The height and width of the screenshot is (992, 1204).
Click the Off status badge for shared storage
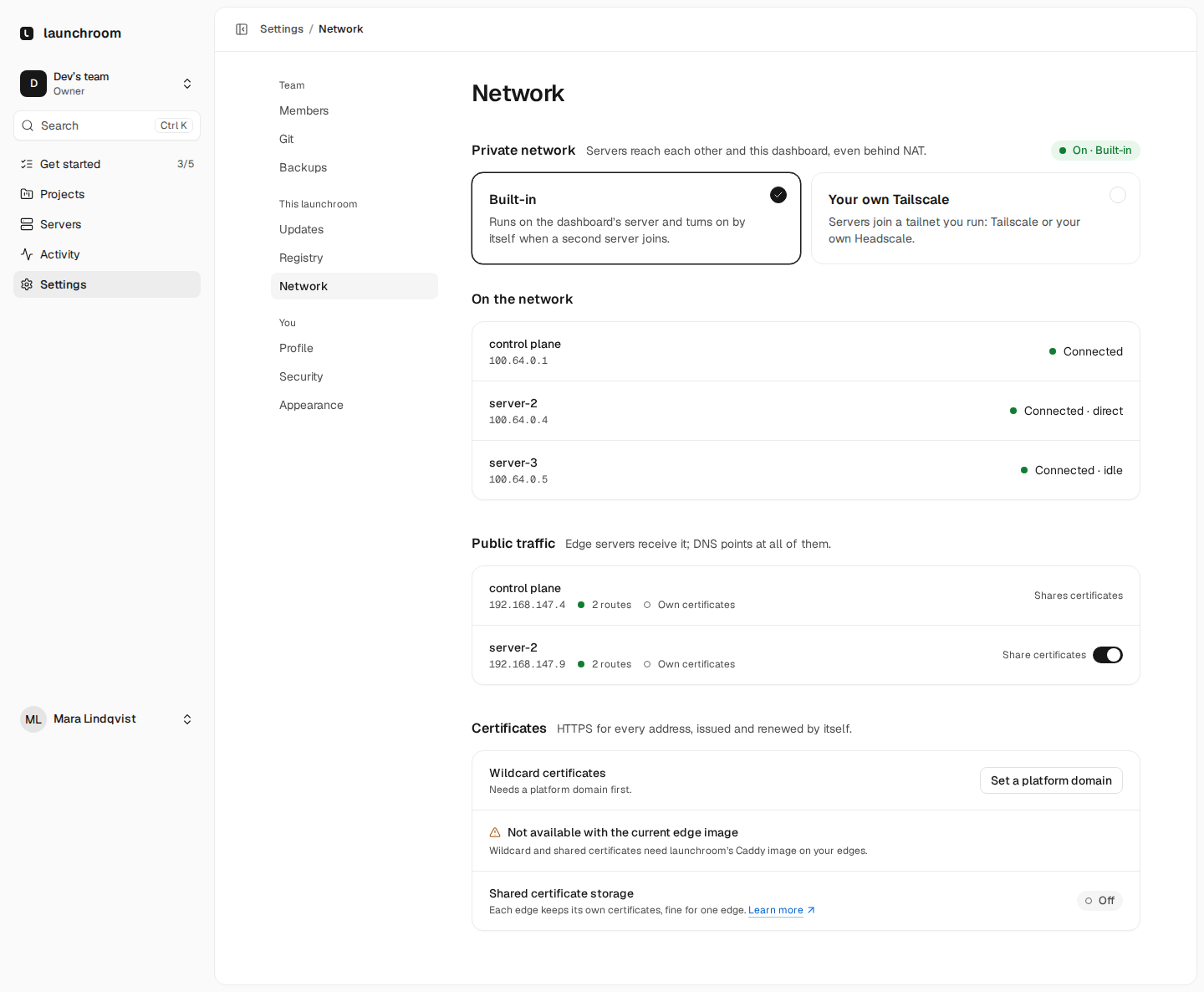pos(1099,901)
